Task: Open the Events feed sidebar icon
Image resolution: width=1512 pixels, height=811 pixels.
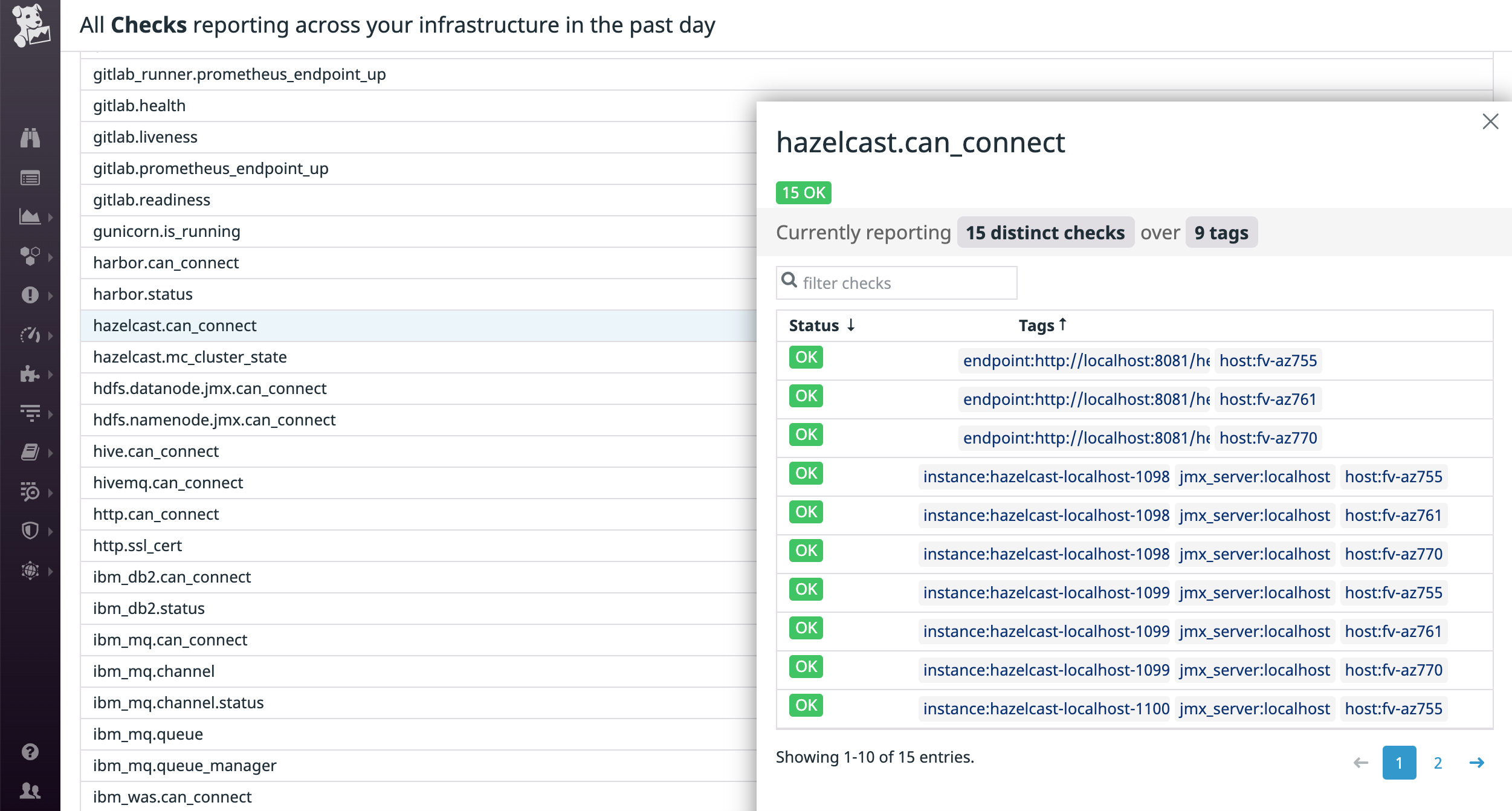Action: (31, 178)
